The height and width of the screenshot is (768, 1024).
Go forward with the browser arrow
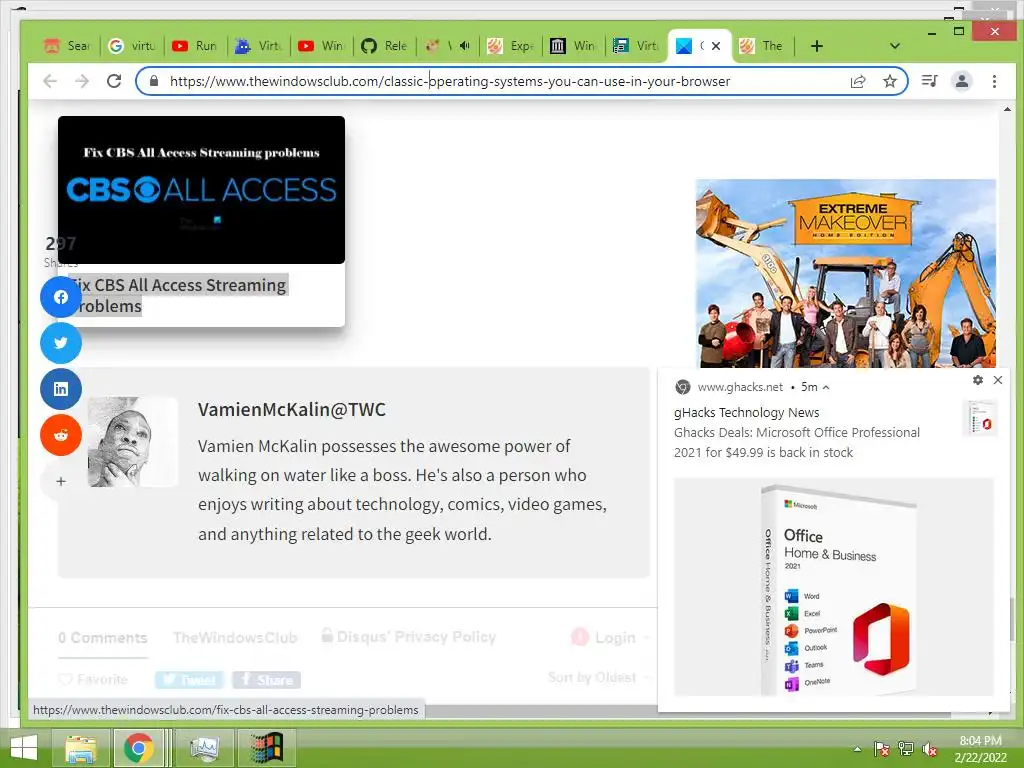[x=82, y=81]
